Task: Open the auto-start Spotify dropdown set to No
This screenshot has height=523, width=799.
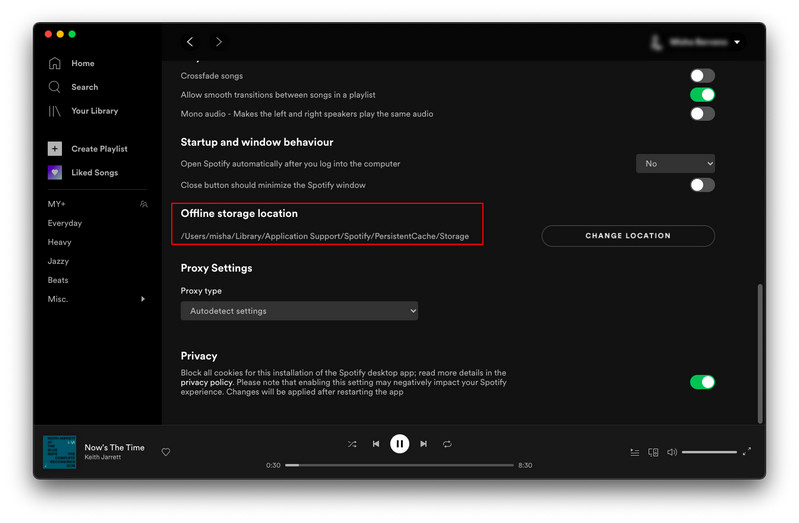Action: tap(675, 163)
